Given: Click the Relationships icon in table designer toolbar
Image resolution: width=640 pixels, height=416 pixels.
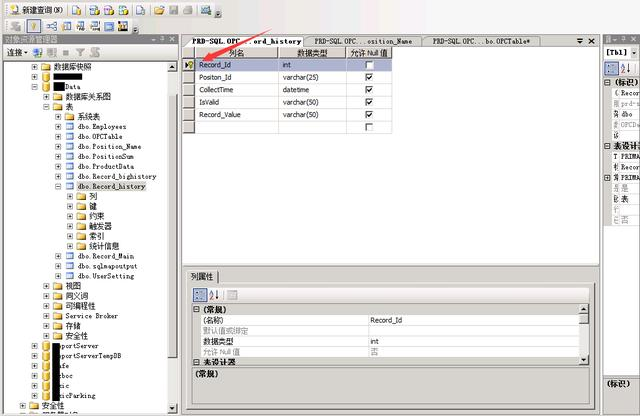Looking at the screenshot, I should (x=52, y=25).
